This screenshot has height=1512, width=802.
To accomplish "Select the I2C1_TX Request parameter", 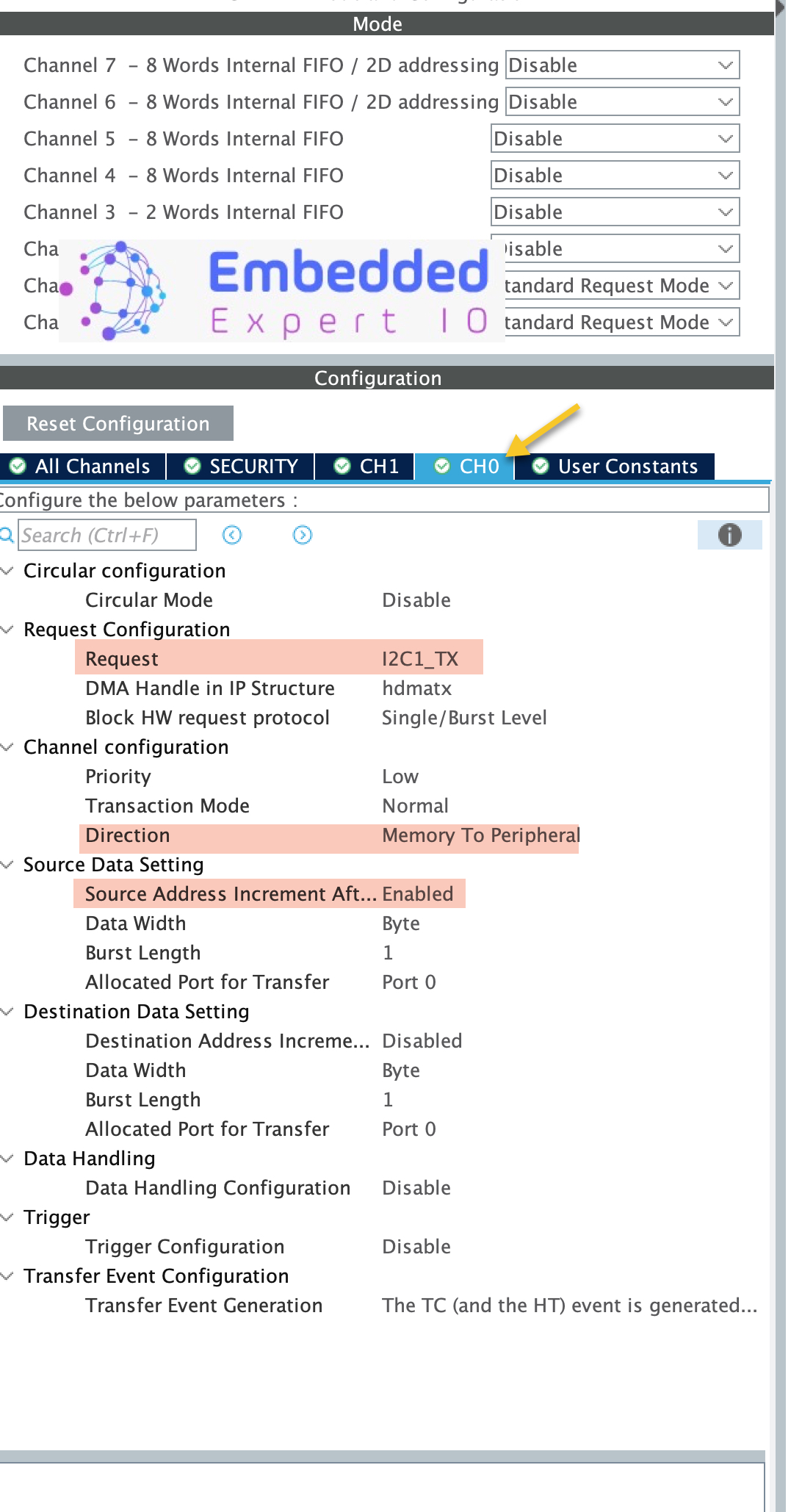I will [419, 658].
